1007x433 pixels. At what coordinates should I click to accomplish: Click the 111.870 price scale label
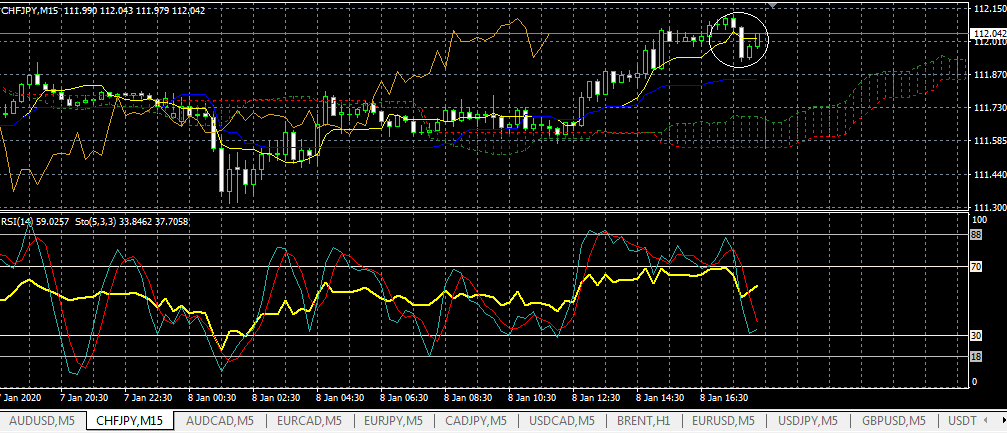click(988, 75)
